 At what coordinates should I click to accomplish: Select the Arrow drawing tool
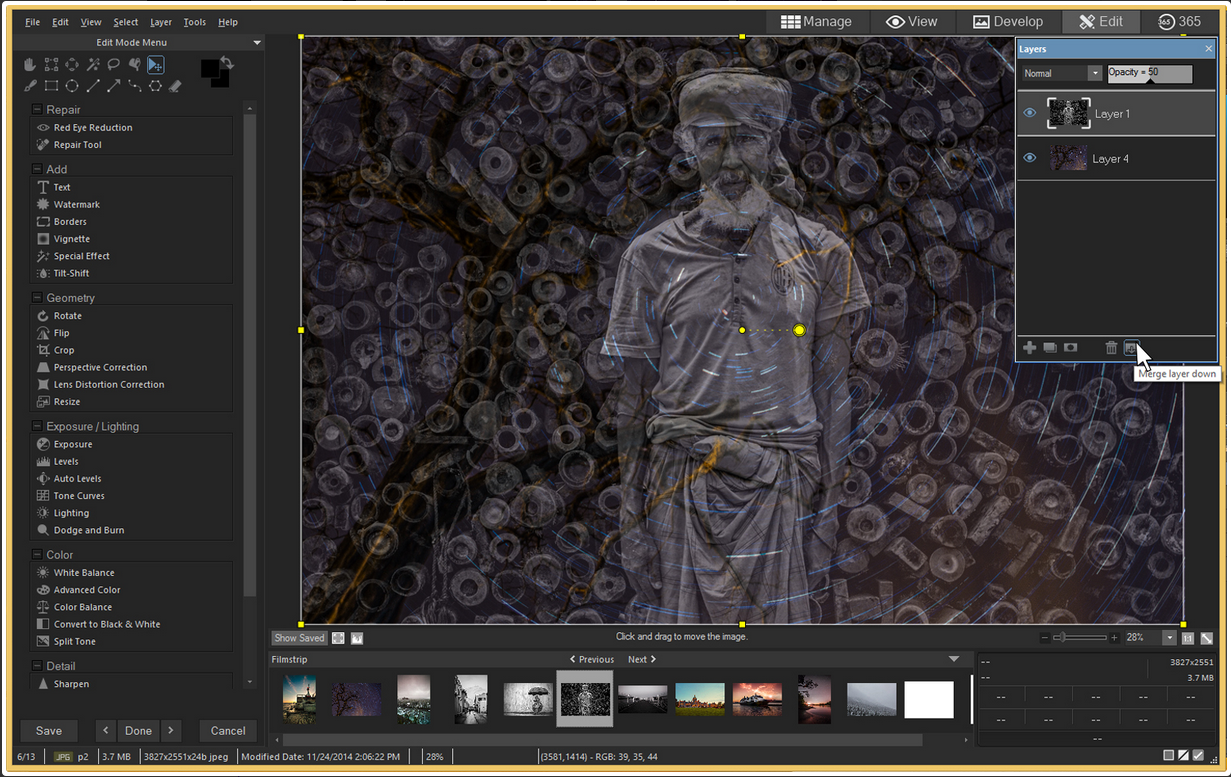tap(114, 86)
